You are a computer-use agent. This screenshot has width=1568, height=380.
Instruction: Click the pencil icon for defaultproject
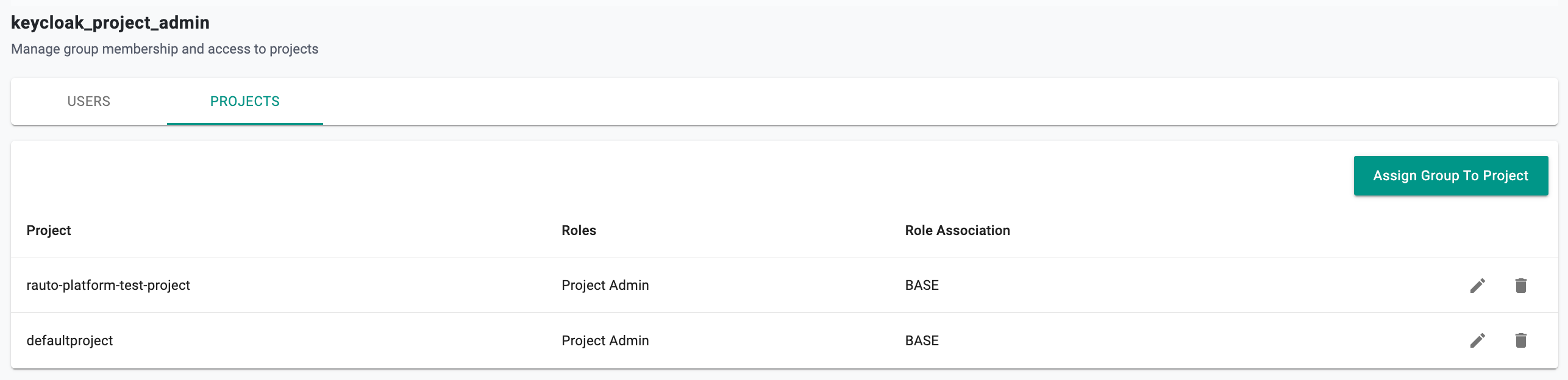[x=1477, y=340]
